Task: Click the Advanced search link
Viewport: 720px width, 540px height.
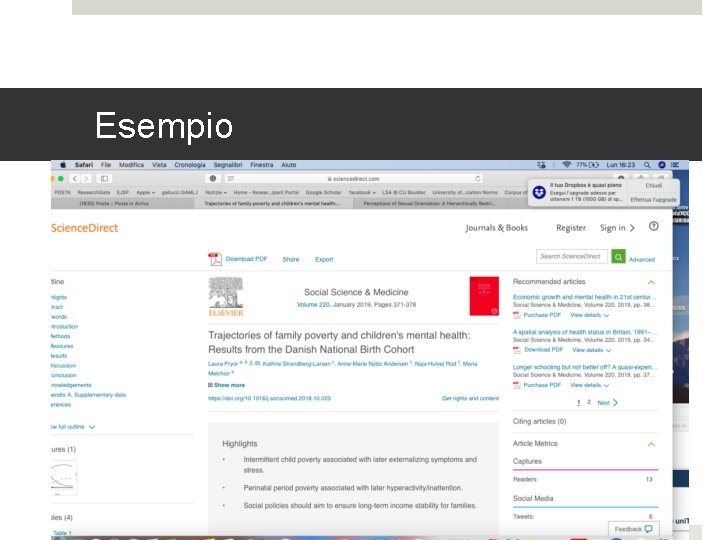Action: point(642,259)
